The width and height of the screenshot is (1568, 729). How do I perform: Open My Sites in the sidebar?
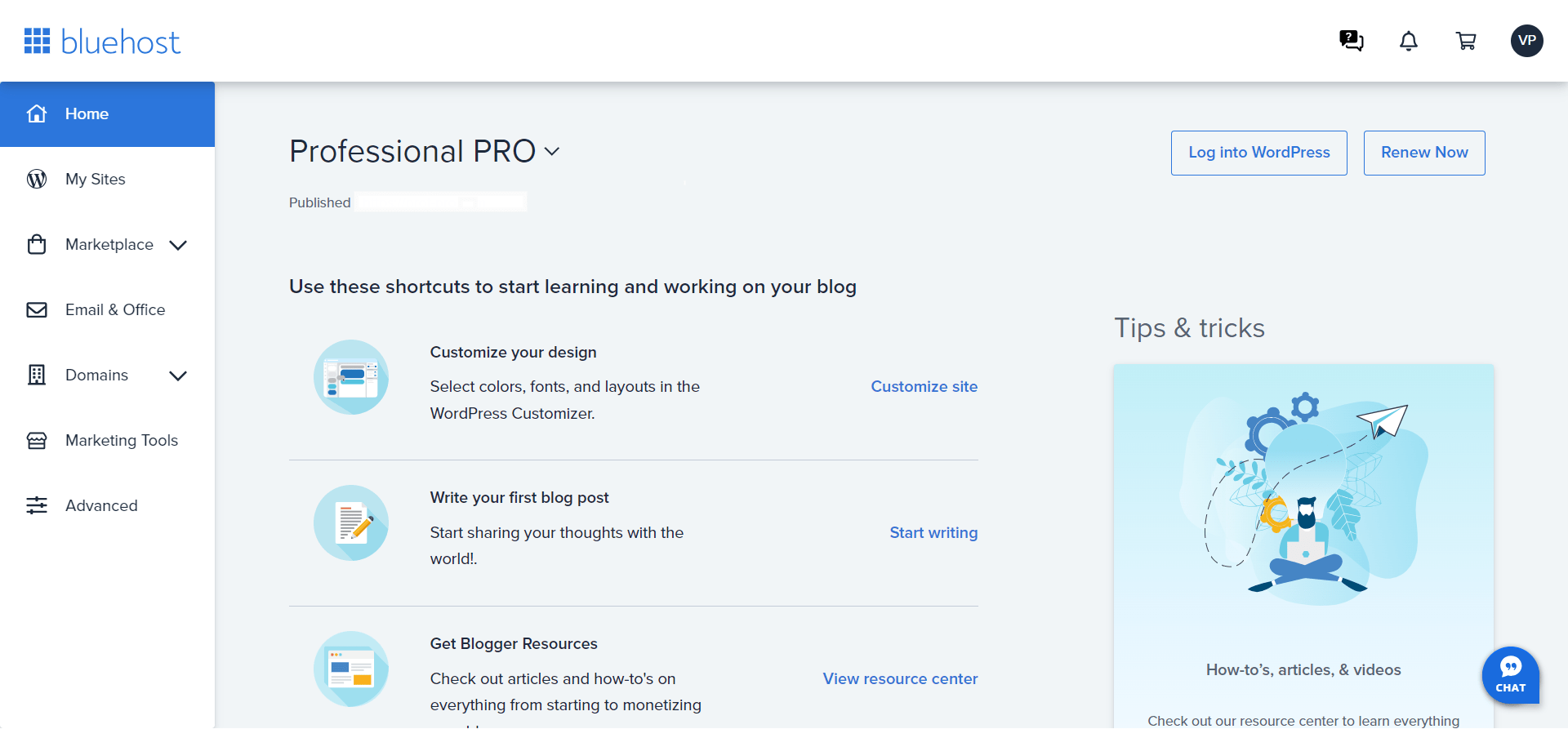(107, 180)
